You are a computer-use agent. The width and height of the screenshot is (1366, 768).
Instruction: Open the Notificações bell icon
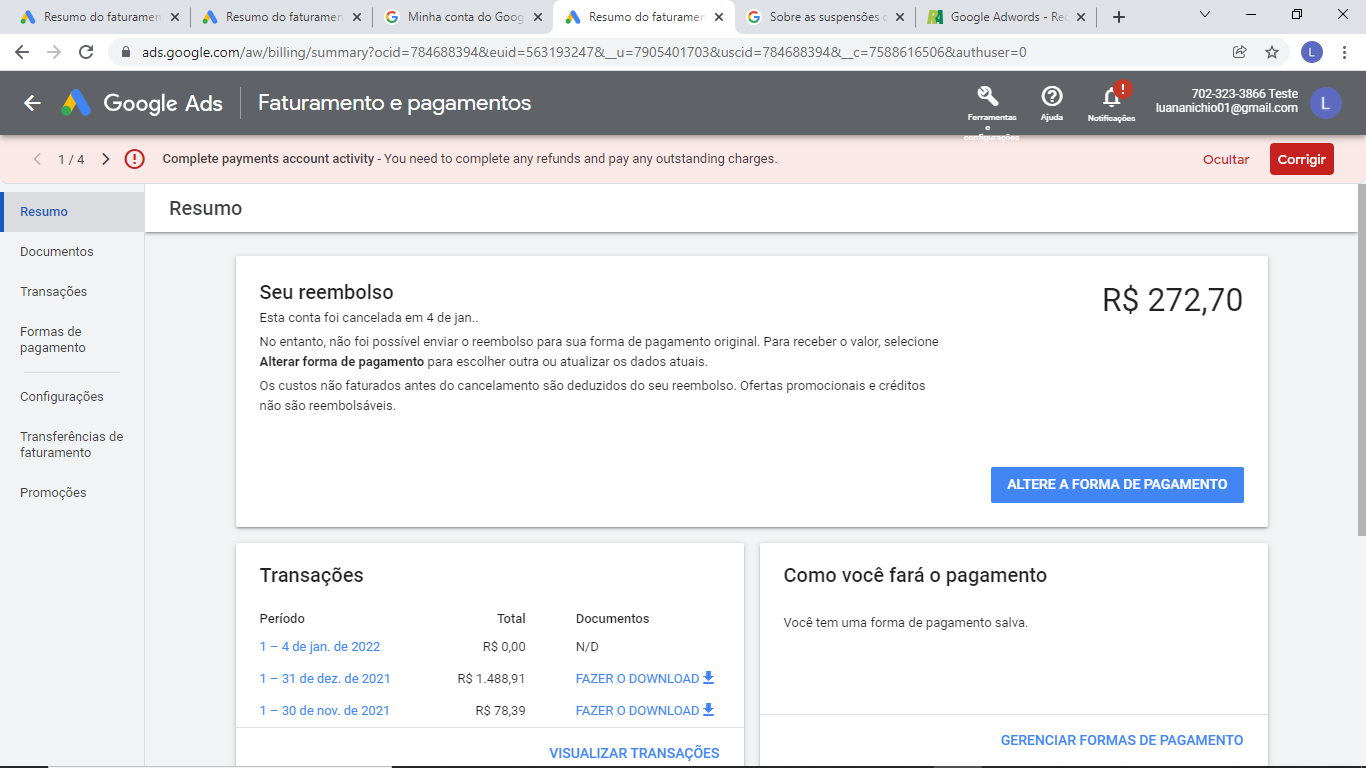point(1111,97)
